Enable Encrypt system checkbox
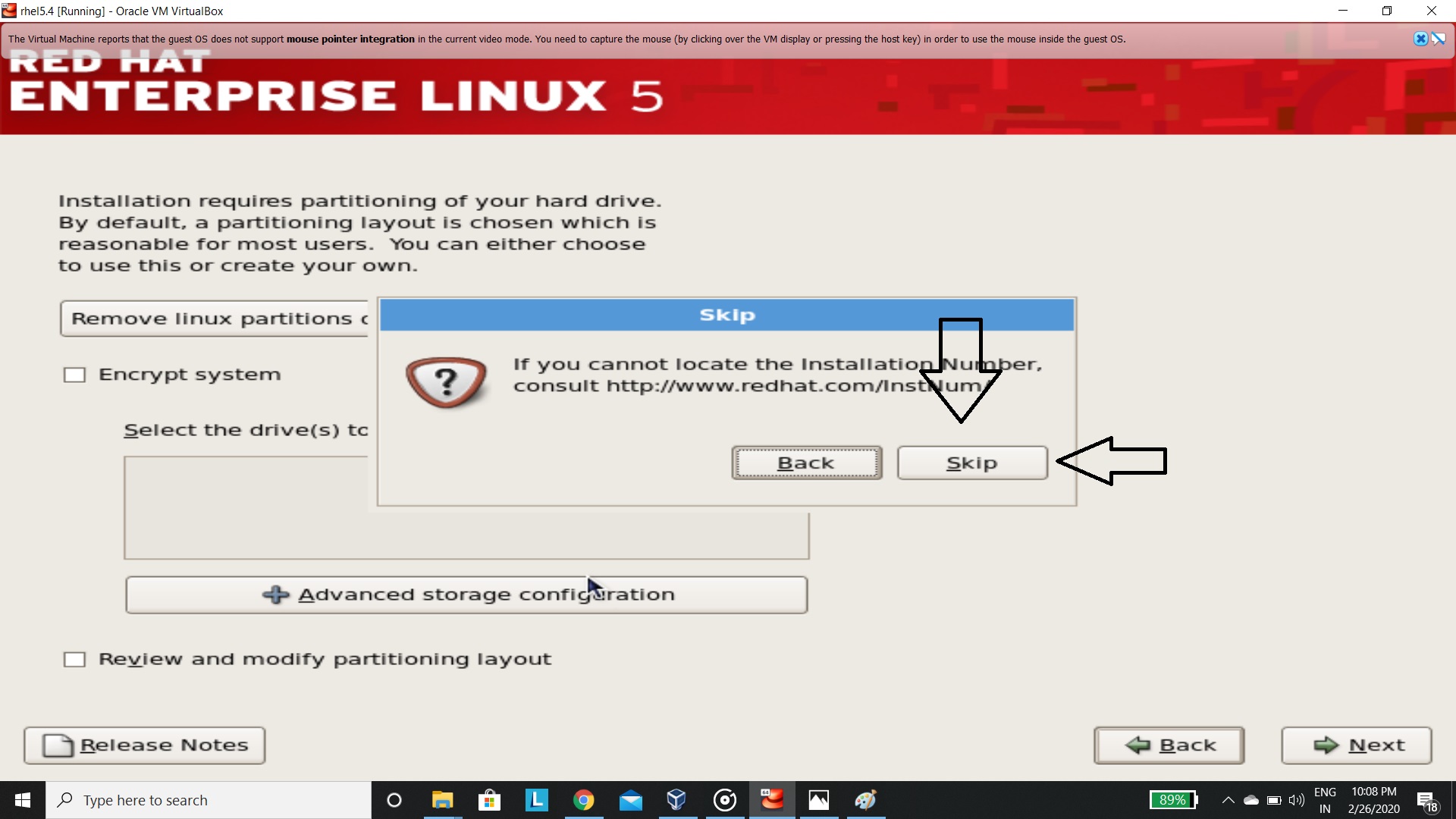 coord(74,375)
